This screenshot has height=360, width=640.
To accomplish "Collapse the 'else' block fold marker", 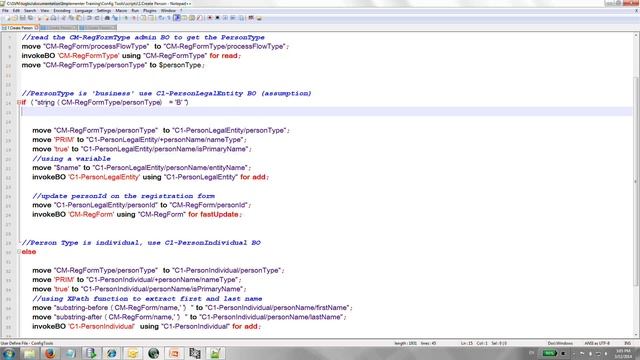I will point(19,252).
